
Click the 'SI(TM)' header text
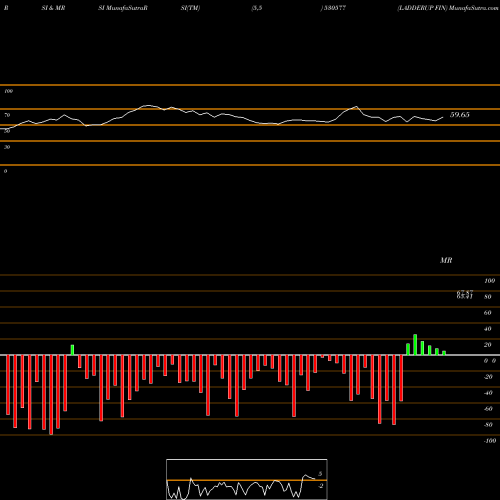[190, 8]
